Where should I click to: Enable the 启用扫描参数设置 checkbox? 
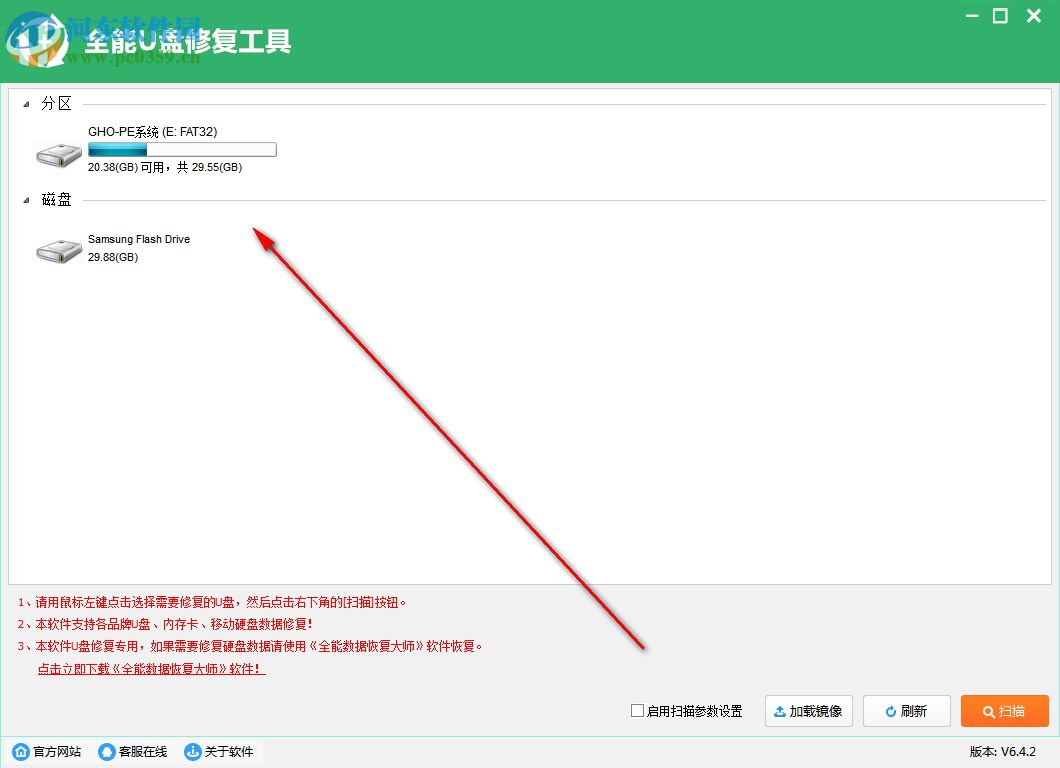(x=636, y=711)
